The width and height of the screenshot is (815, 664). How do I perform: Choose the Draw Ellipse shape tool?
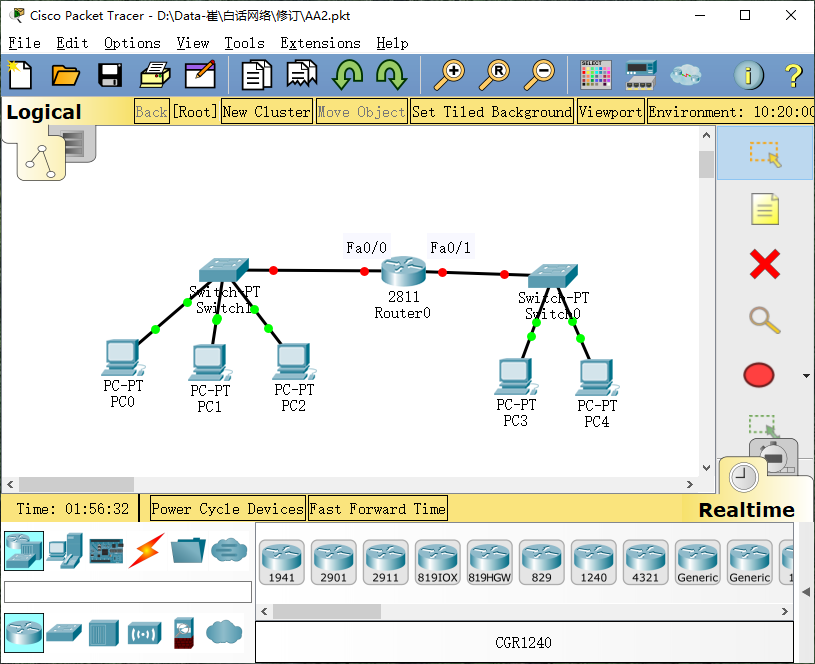[758, 375]
